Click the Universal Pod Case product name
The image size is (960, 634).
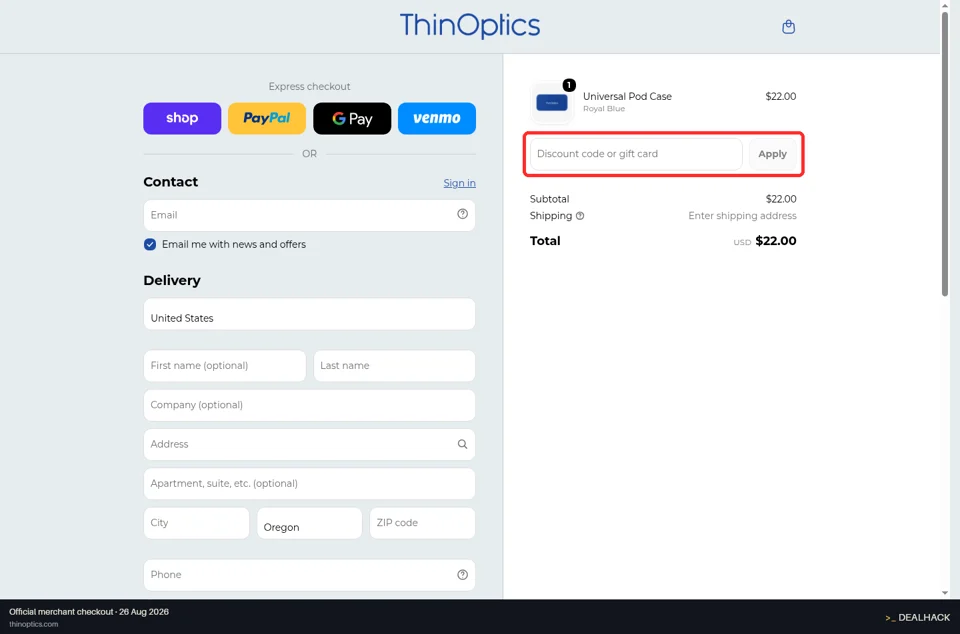coord(627,96)
